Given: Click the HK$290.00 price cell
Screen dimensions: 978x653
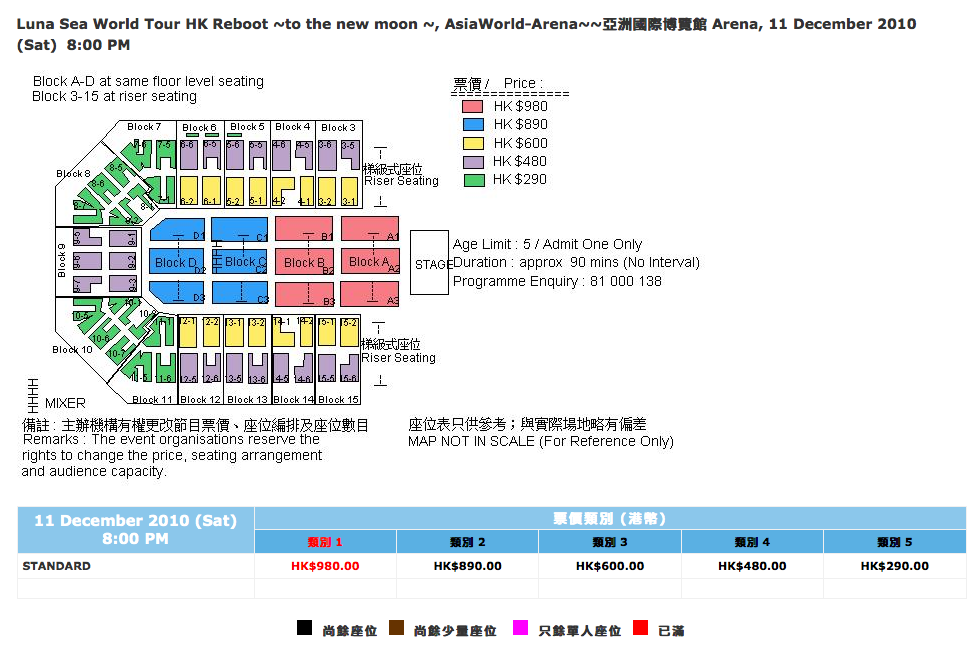Looking at the screenshot, I should (x=895, y=566).
